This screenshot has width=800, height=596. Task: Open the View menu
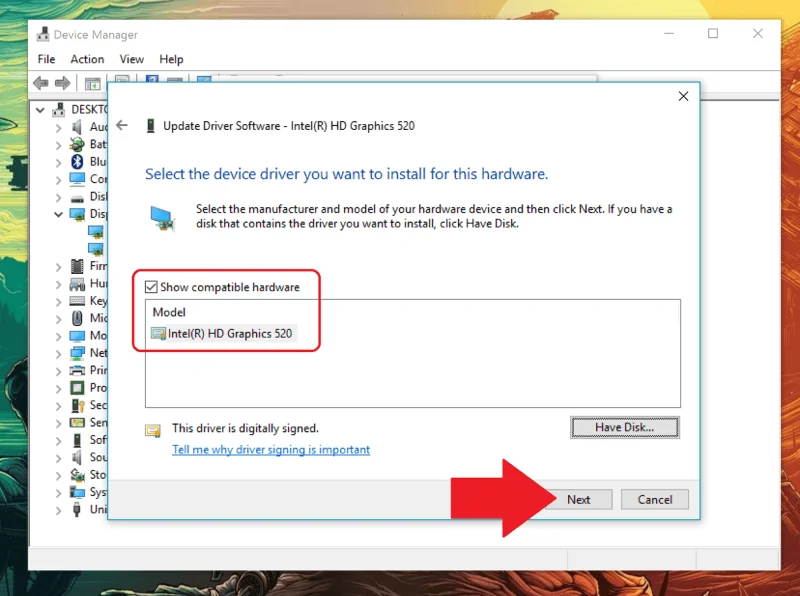pos(132,59)
